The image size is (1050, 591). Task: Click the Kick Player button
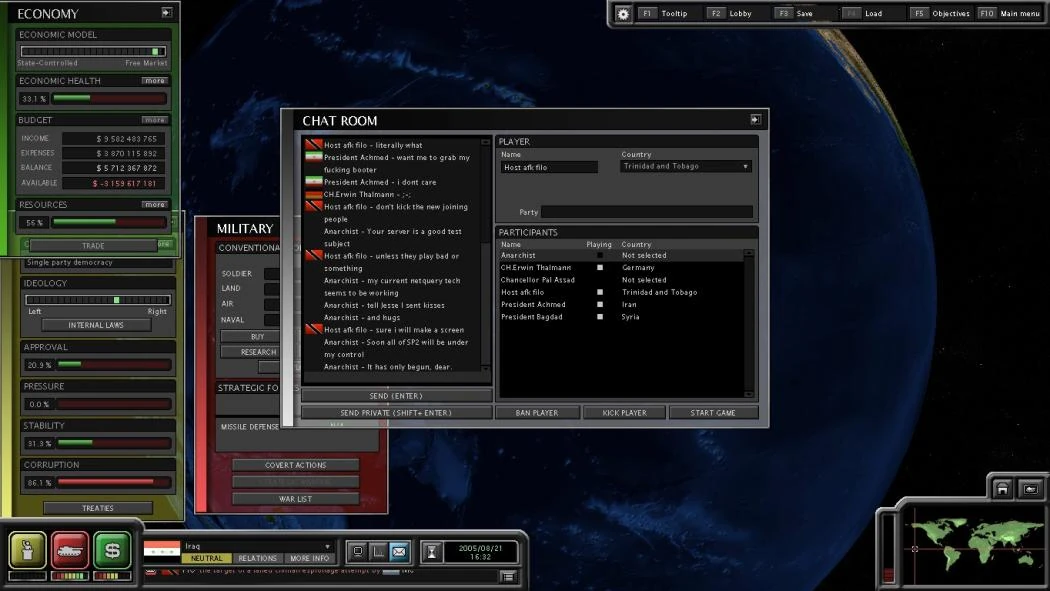coord(625,413)
